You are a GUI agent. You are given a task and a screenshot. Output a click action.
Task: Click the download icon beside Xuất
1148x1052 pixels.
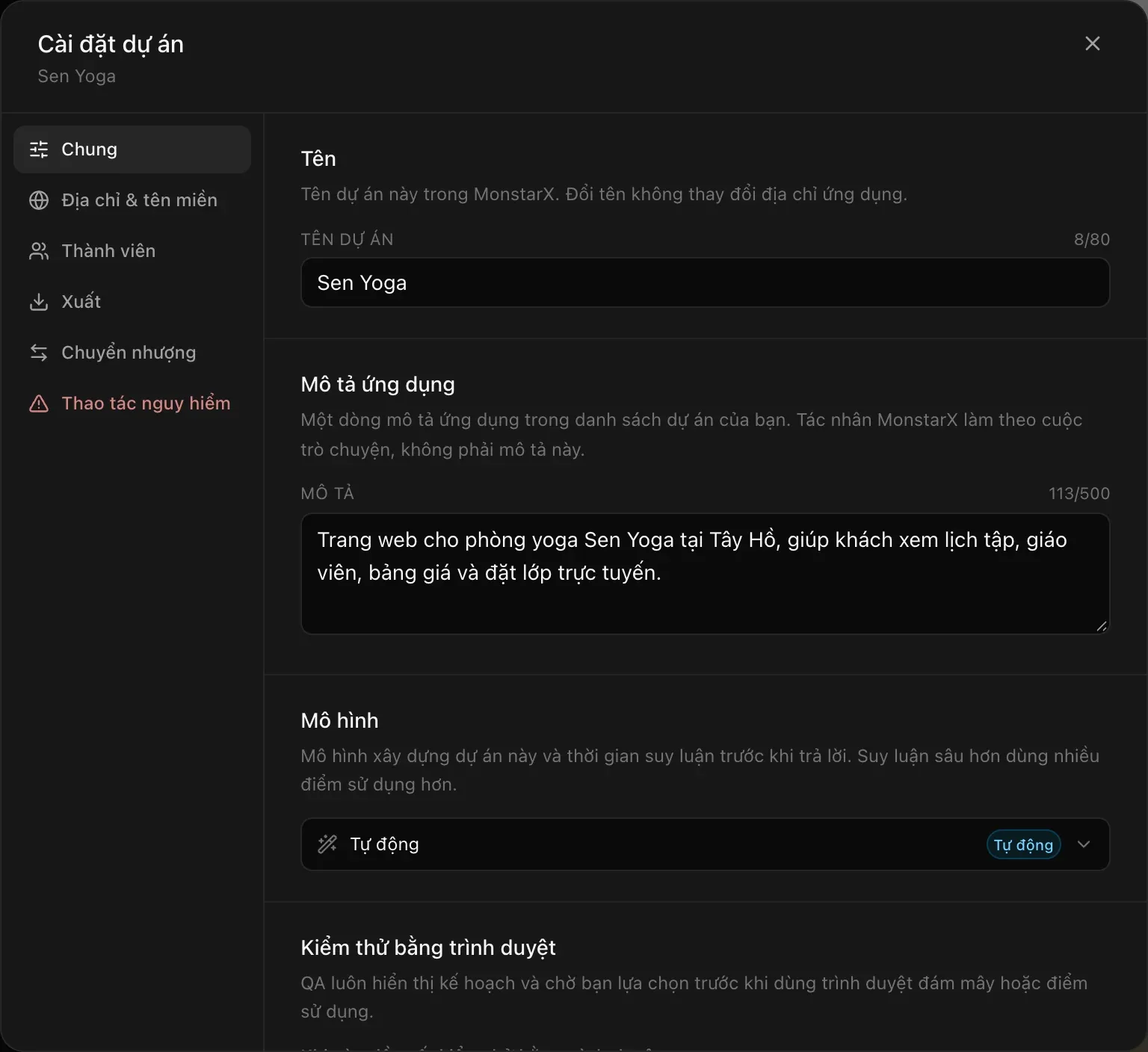pos(39,302)
